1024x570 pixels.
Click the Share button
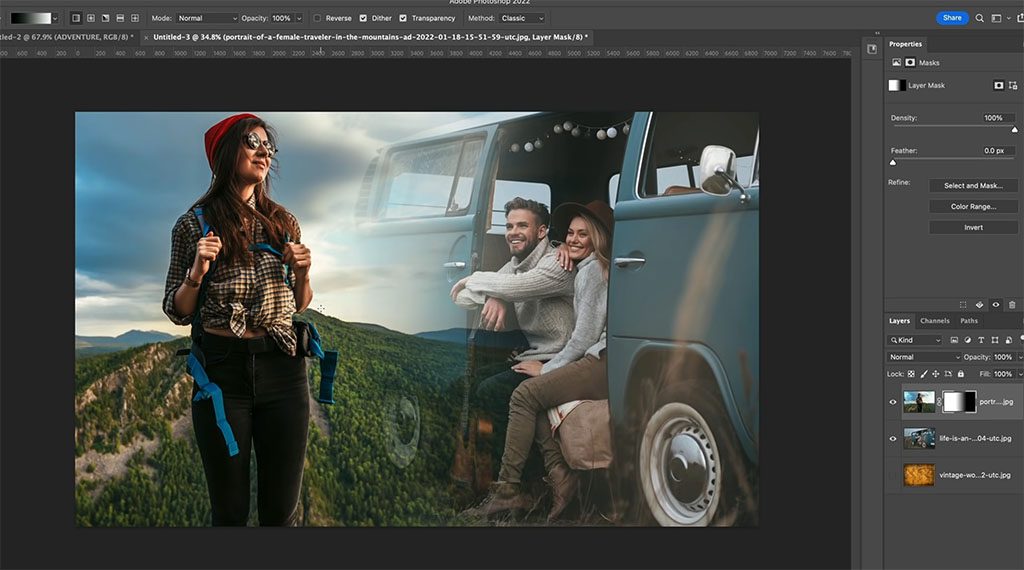pyautogui.click(x=952, y=18)
